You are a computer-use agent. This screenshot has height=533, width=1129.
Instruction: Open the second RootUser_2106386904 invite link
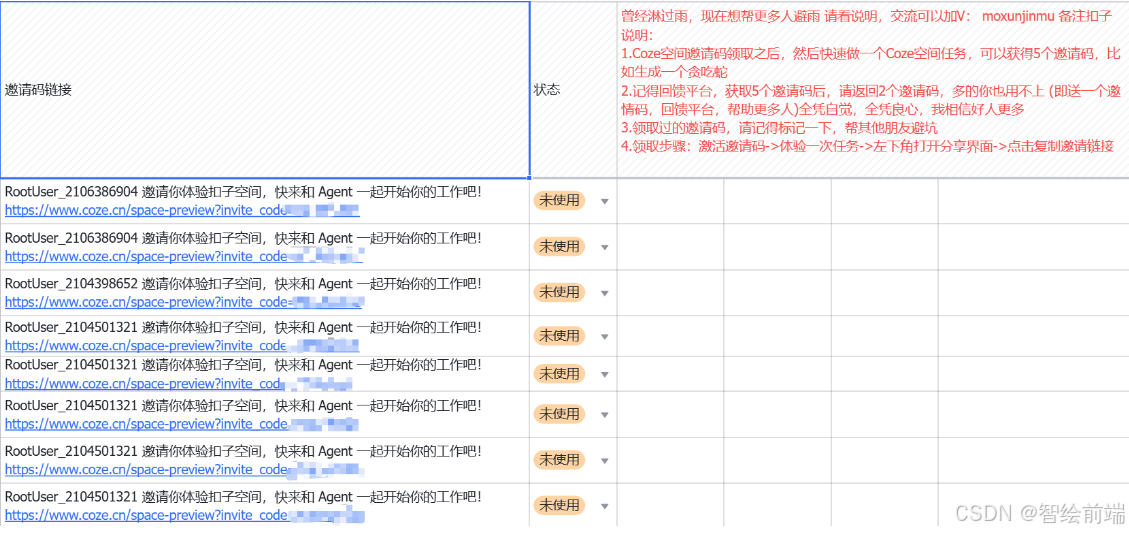(x=184, y=256)
